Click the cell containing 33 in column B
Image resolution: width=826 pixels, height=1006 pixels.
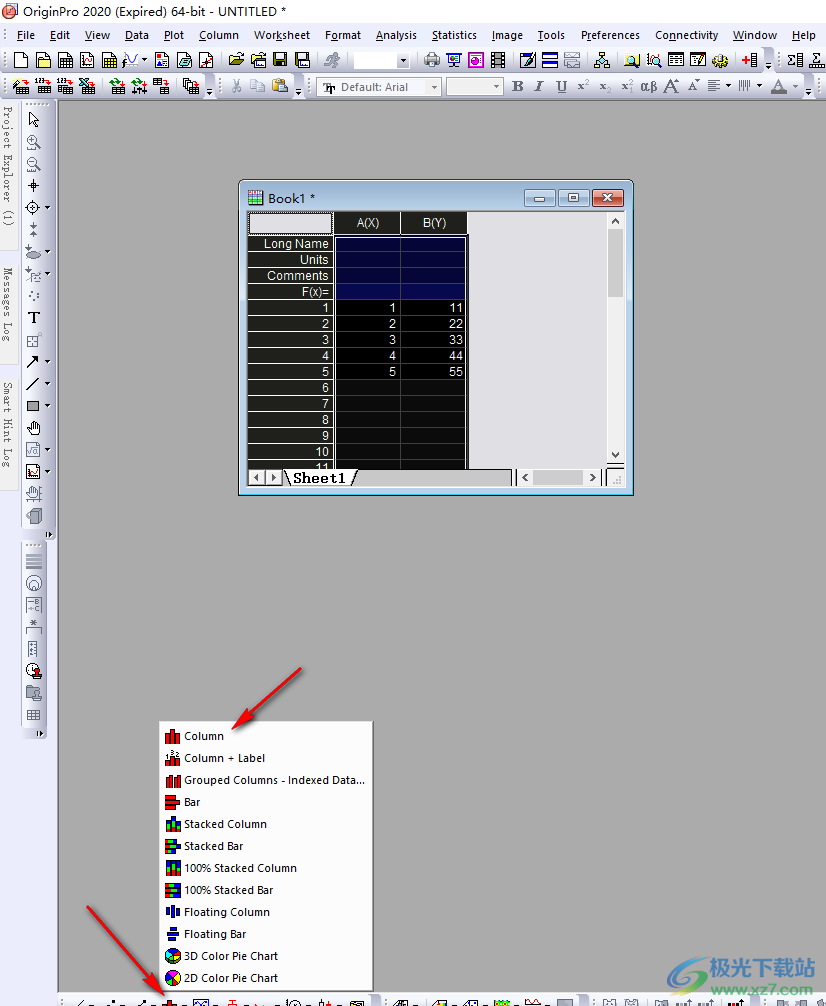(x=434, y=339)
